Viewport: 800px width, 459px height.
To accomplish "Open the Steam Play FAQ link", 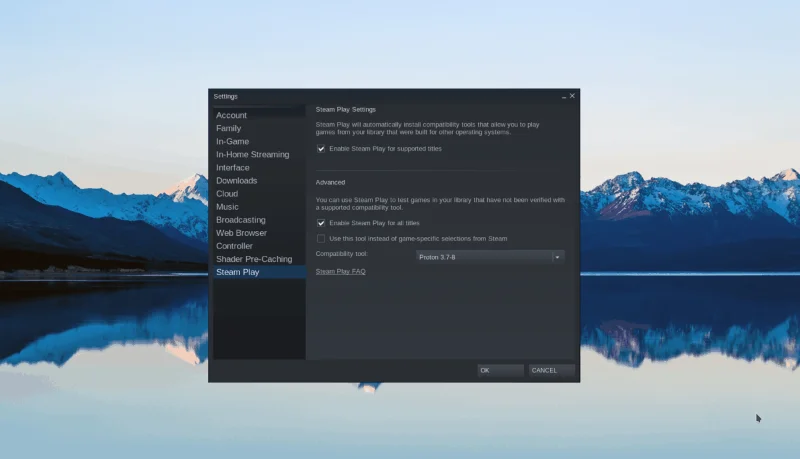I will (340, 271).
